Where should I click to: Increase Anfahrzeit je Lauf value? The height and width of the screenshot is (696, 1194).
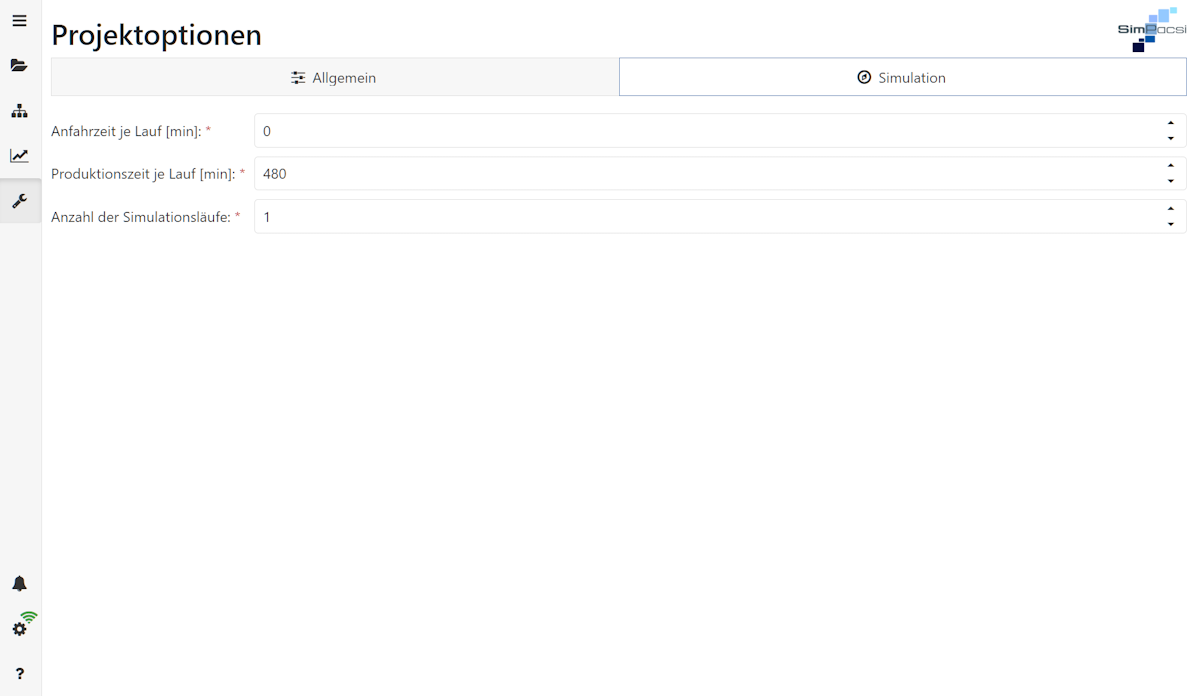(x=1170, y=123)
